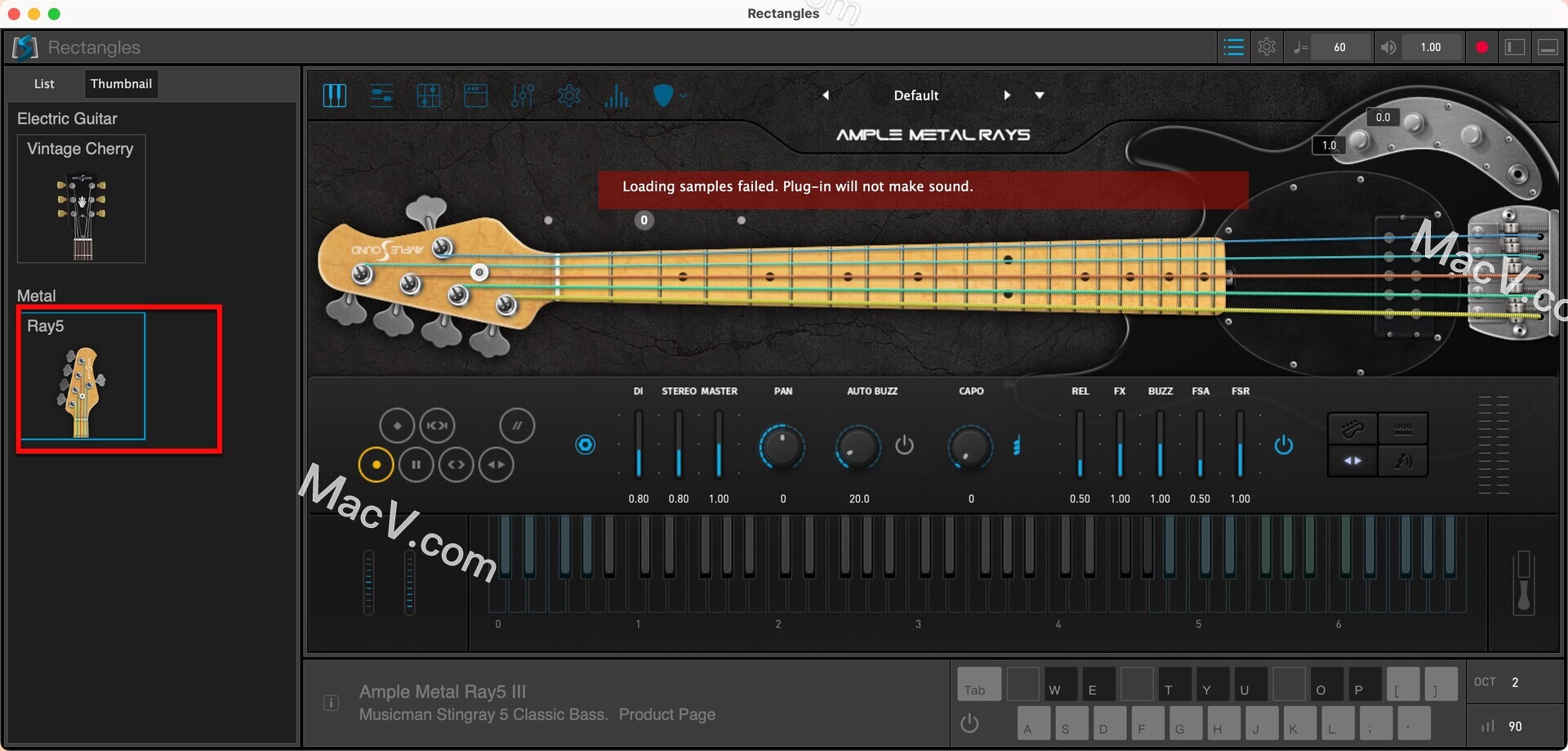Go to previous preset arrow

826,96
